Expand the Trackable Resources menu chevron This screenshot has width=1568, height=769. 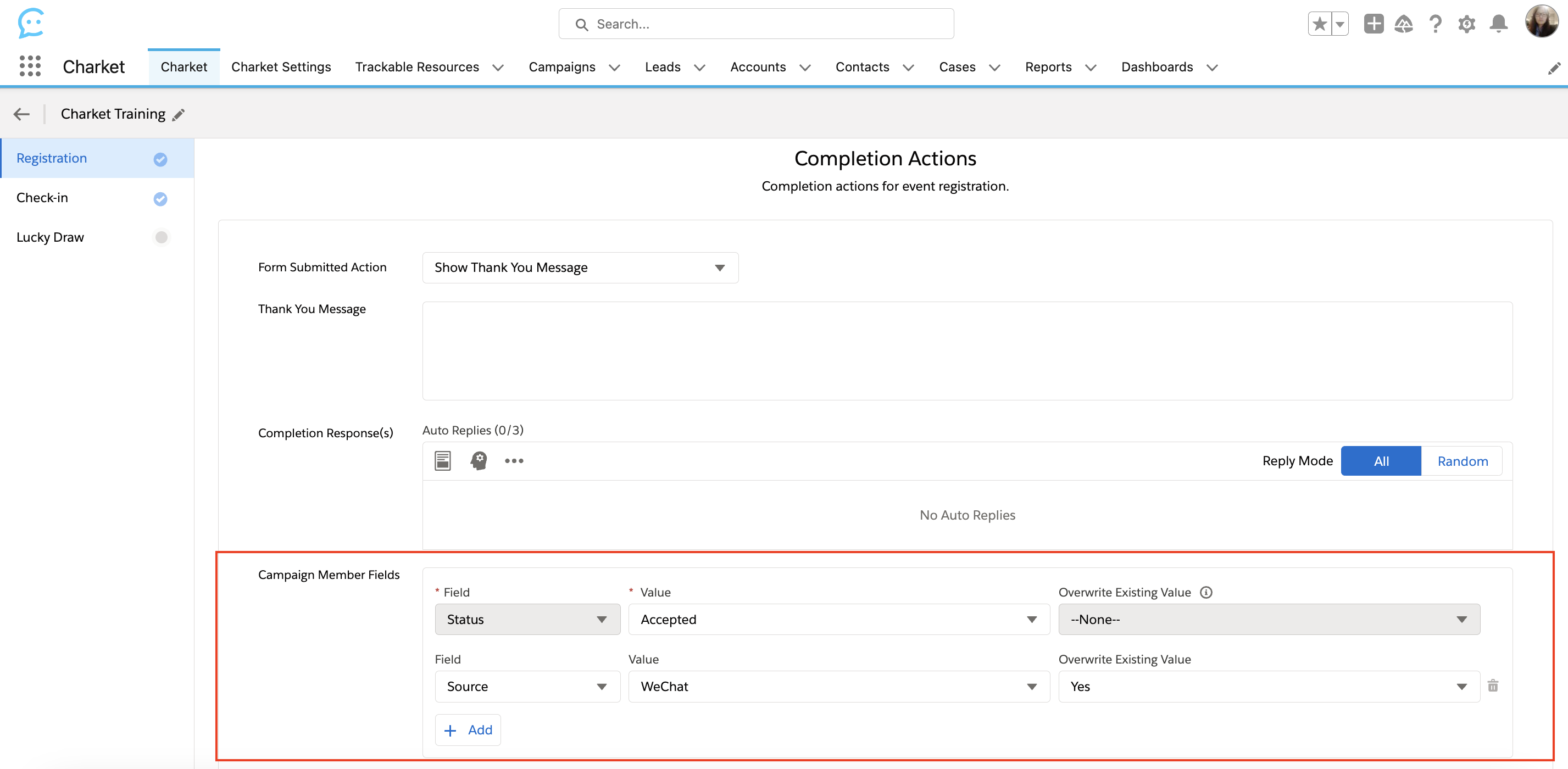coord(497,68)
